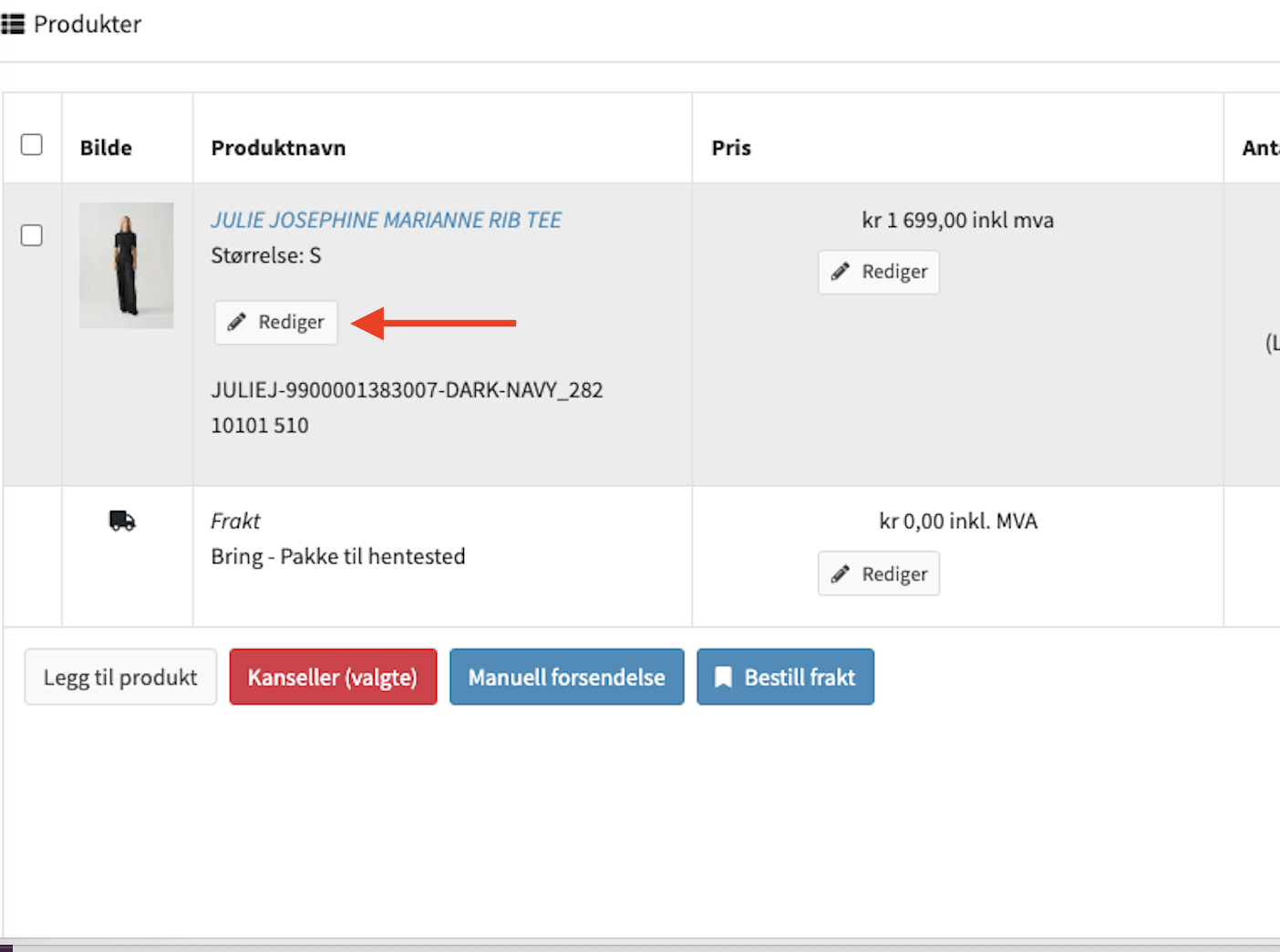
Task: Open the product thumbnail image
Action: [x=127, y=265]
